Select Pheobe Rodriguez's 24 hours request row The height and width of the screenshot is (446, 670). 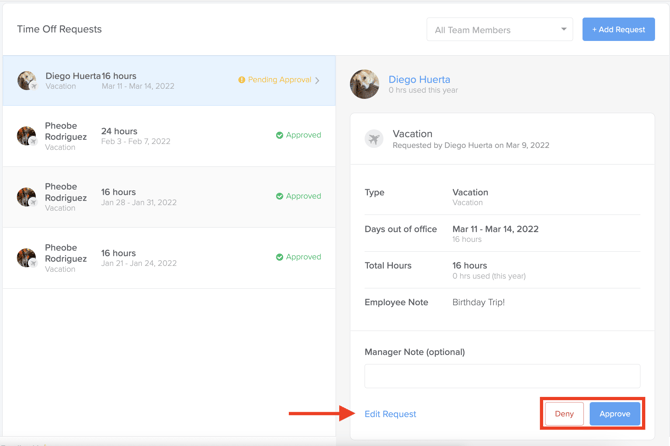[168, 136]
